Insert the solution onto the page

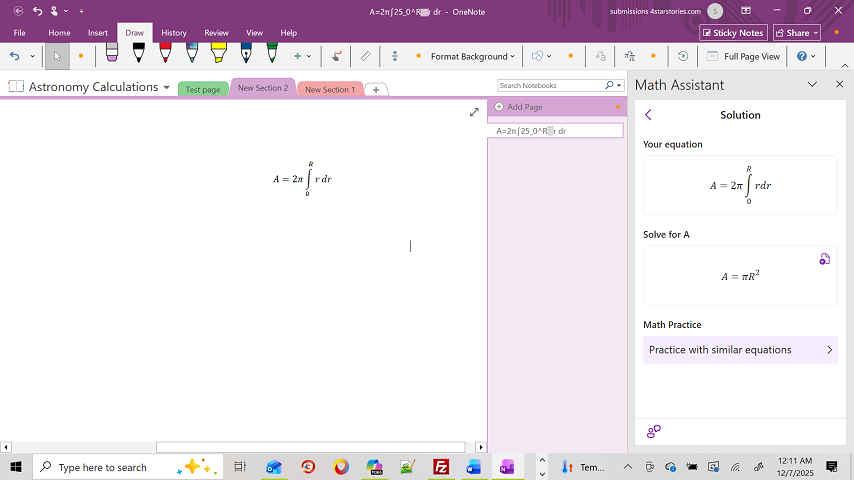pyautogui.click(x=824, y=260)
